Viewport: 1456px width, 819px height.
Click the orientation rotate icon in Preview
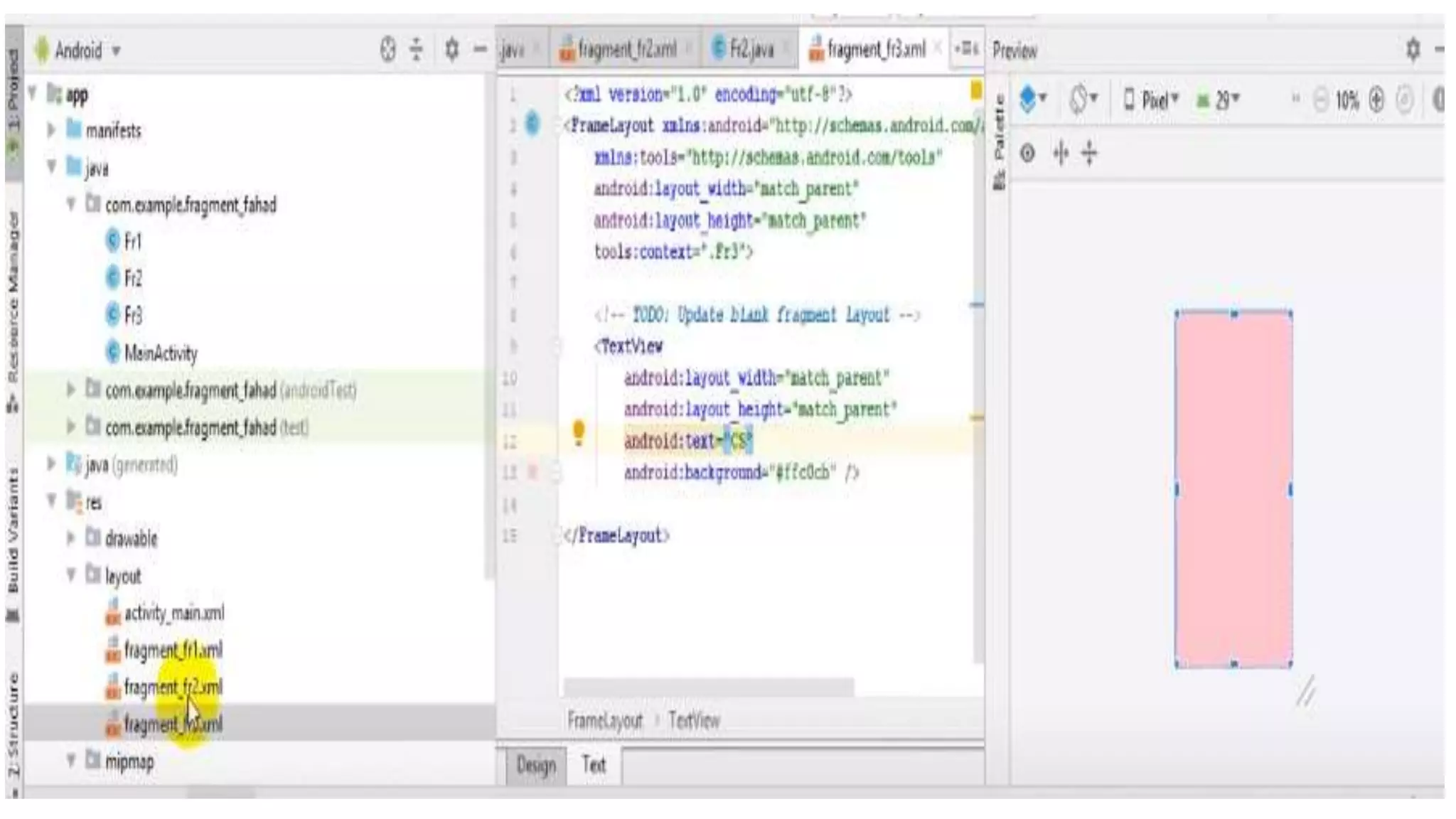(x=1083, y=99)
